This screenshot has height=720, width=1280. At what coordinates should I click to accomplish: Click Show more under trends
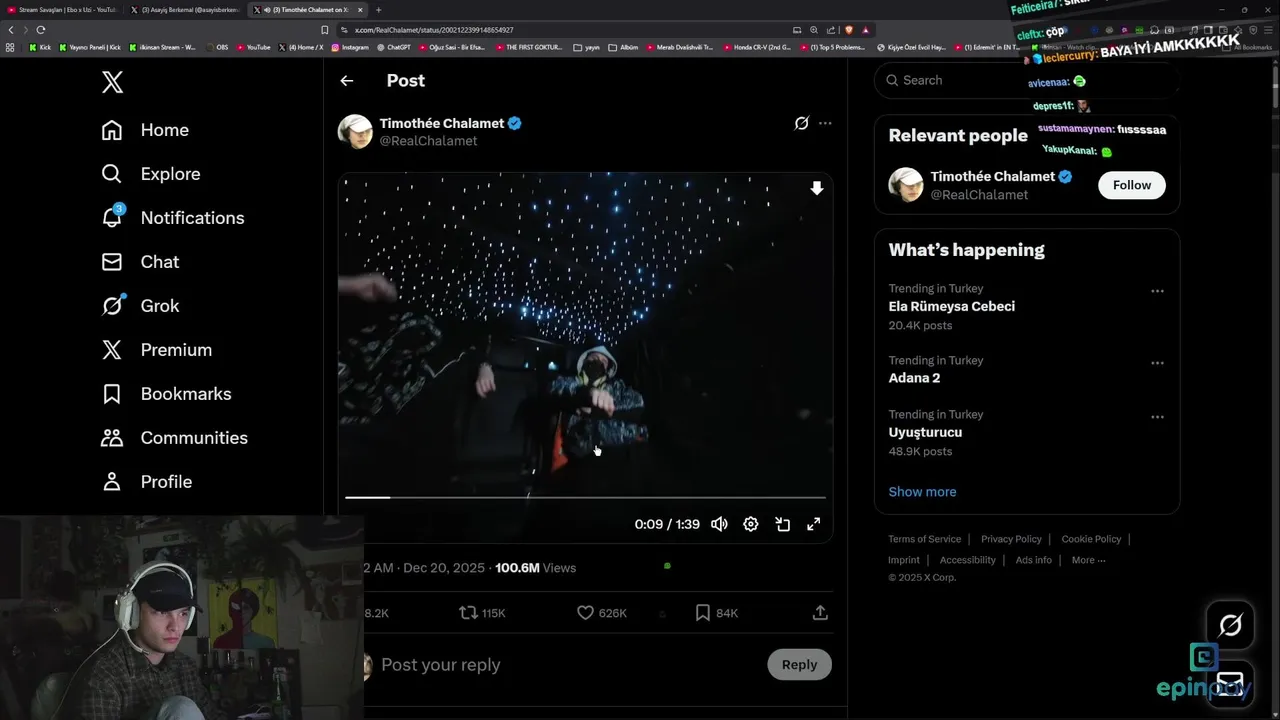click(922, 492)
